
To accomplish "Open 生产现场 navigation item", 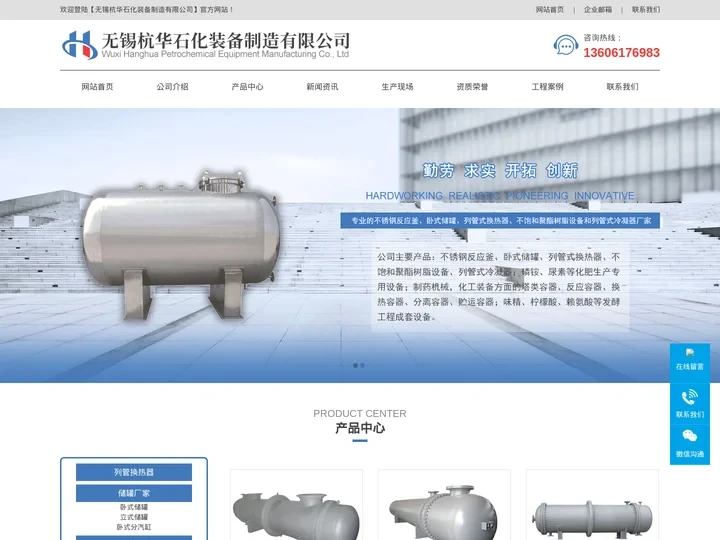I will (397, 87).
